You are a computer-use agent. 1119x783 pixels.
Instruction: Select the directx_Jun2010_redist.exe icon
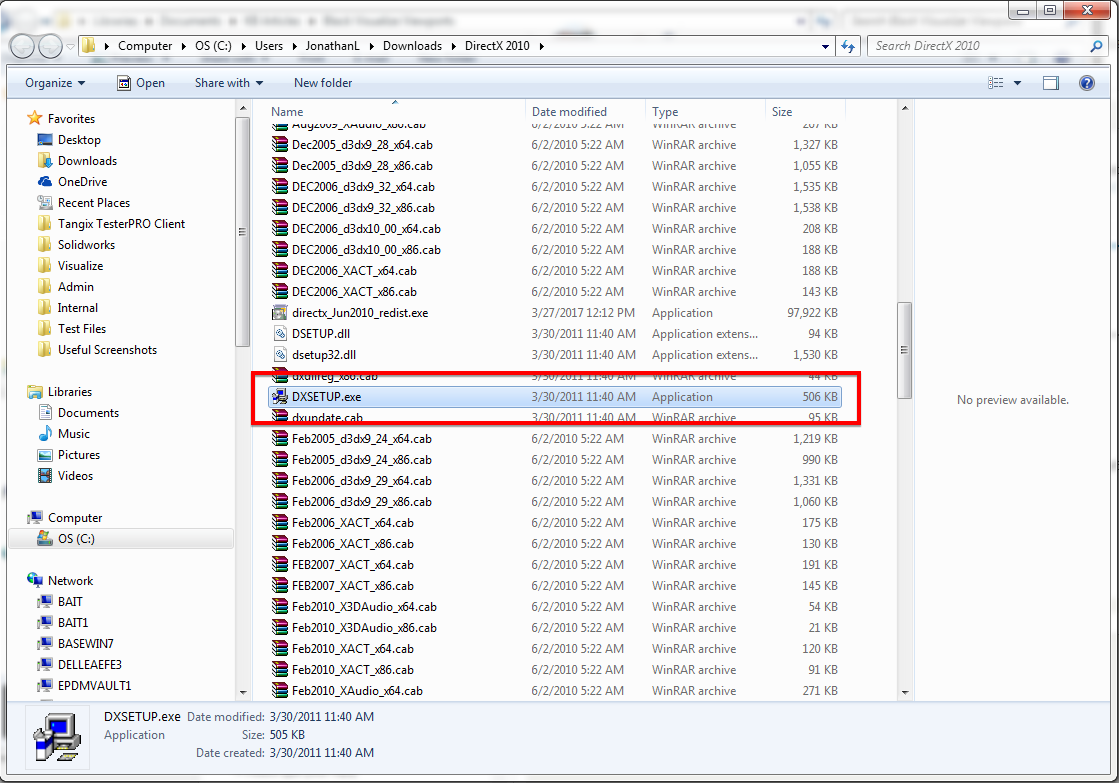(280, 313)
